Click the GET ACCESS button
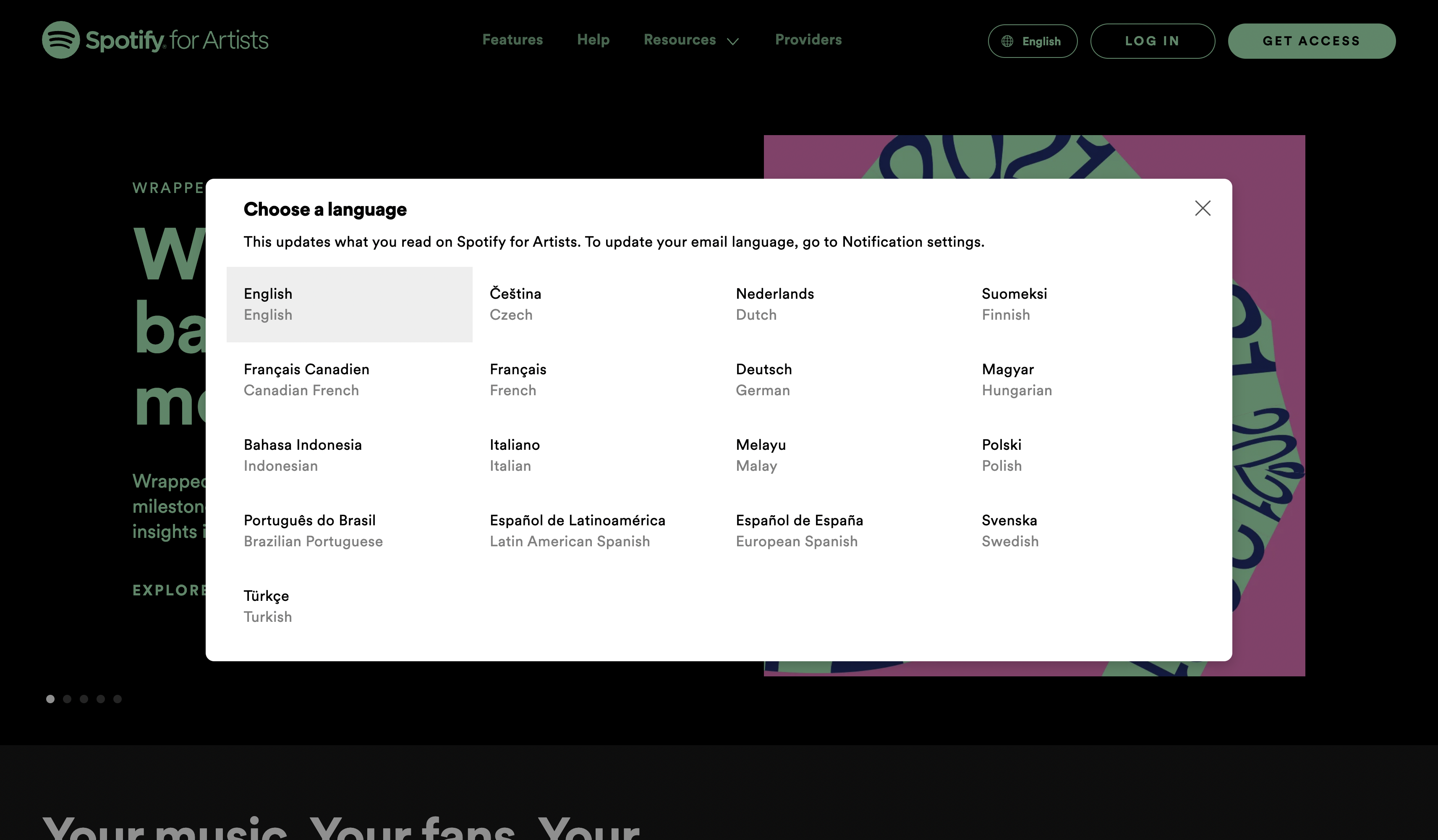1438x840 pixels. (1311, 41)
